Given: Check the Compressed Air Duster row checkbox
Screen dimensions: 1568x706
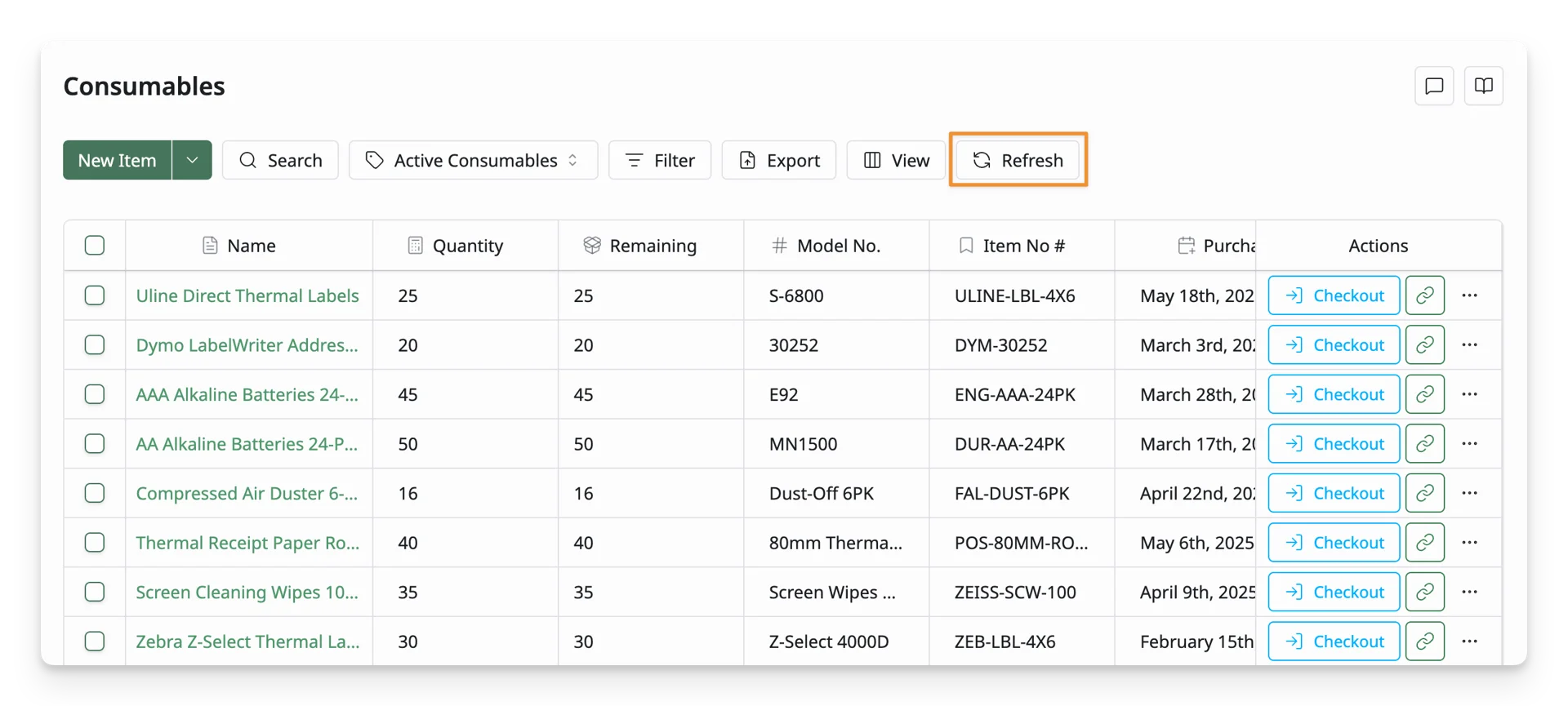Looking at the screenshot, I should (x=95, y=493).
